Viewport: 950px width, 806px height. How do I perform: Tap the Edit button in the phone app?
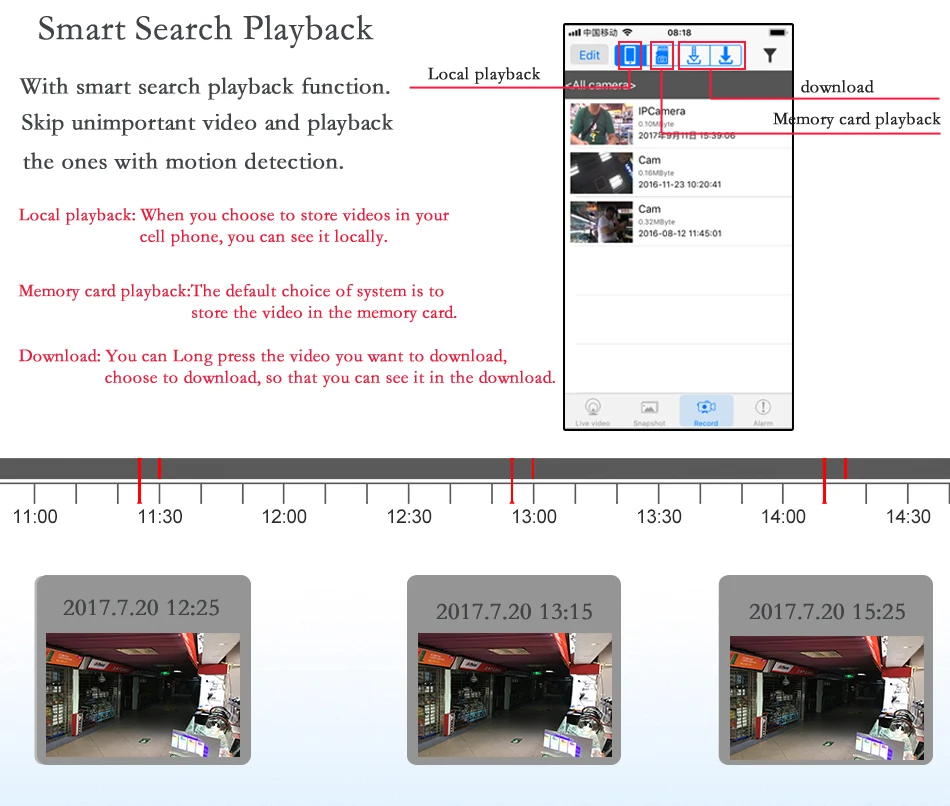click(588, 55)
